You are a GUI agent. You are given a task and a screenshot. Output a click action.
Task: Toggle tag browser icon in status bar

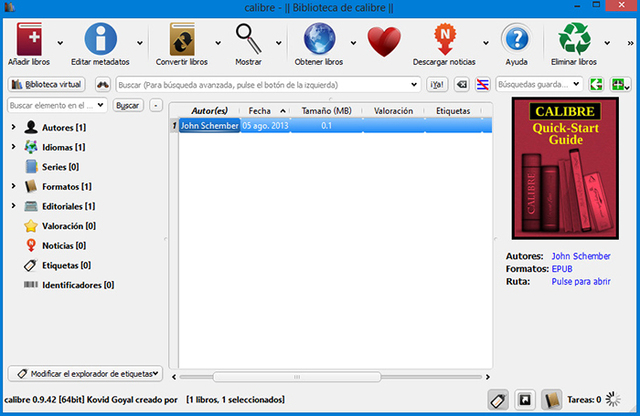click(x=498, y=400)
